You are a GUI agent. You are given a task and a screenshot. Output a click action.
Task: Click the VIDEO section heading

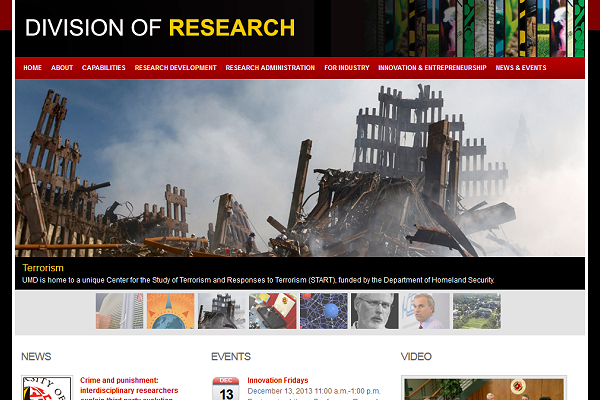click(416, 357)
